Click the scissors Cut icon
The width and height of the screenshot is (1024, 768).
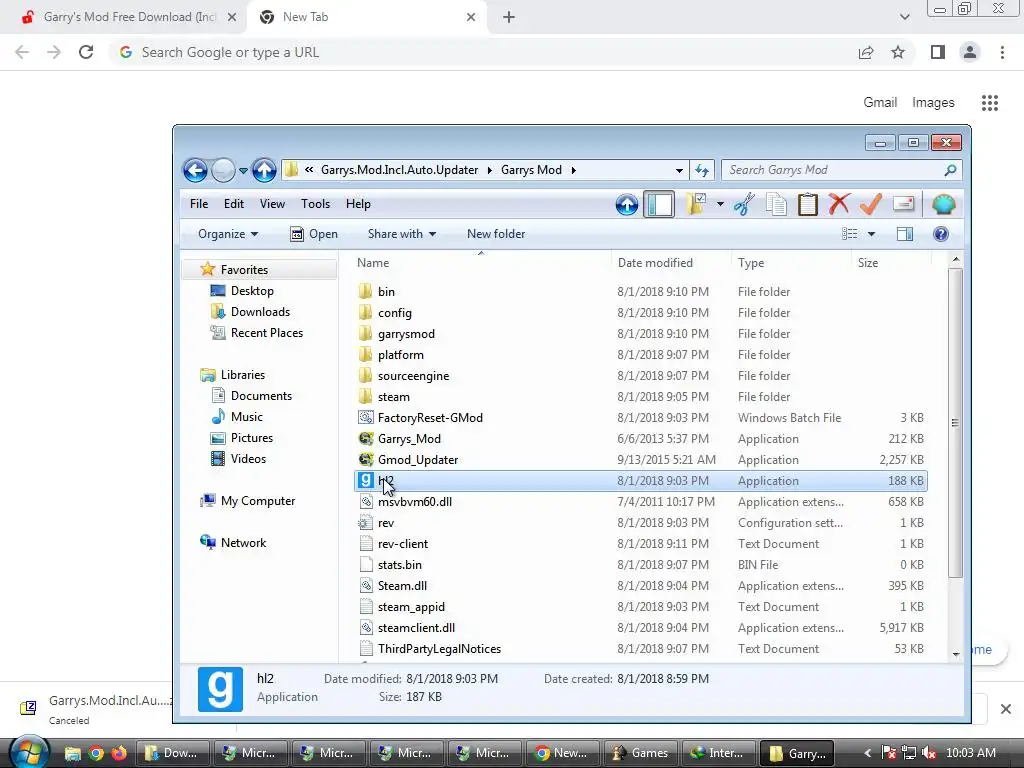(744, 204)
